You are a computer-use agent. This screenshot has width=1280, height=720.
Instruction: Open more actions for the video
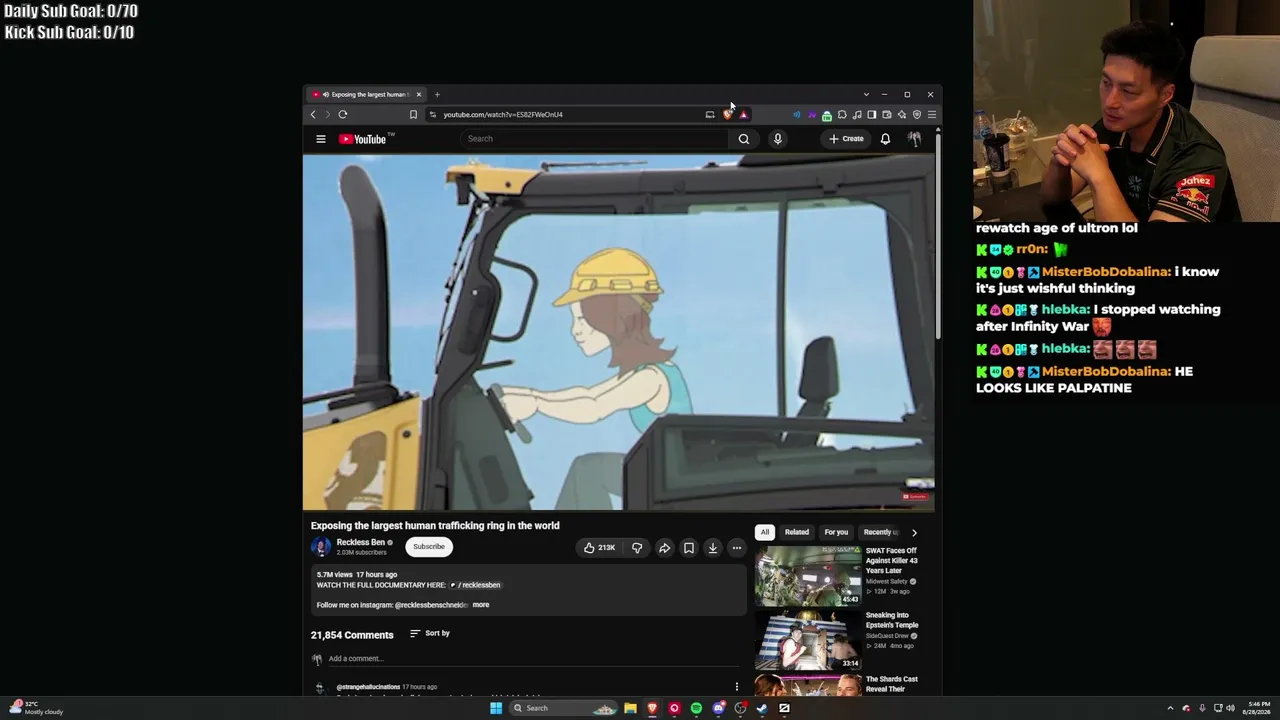point(737,548)
